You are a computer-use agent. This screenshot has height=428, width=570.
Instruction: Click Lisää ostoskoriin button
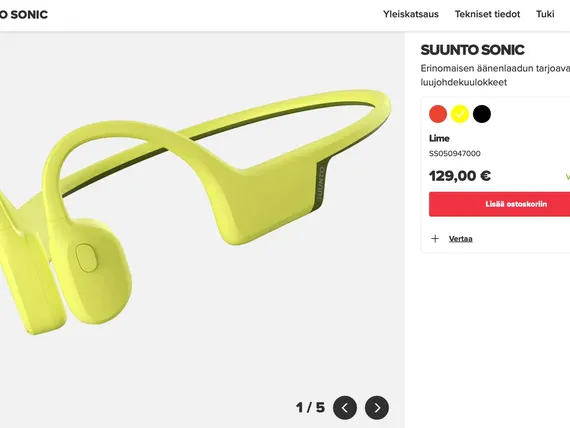tap(499, 204)
